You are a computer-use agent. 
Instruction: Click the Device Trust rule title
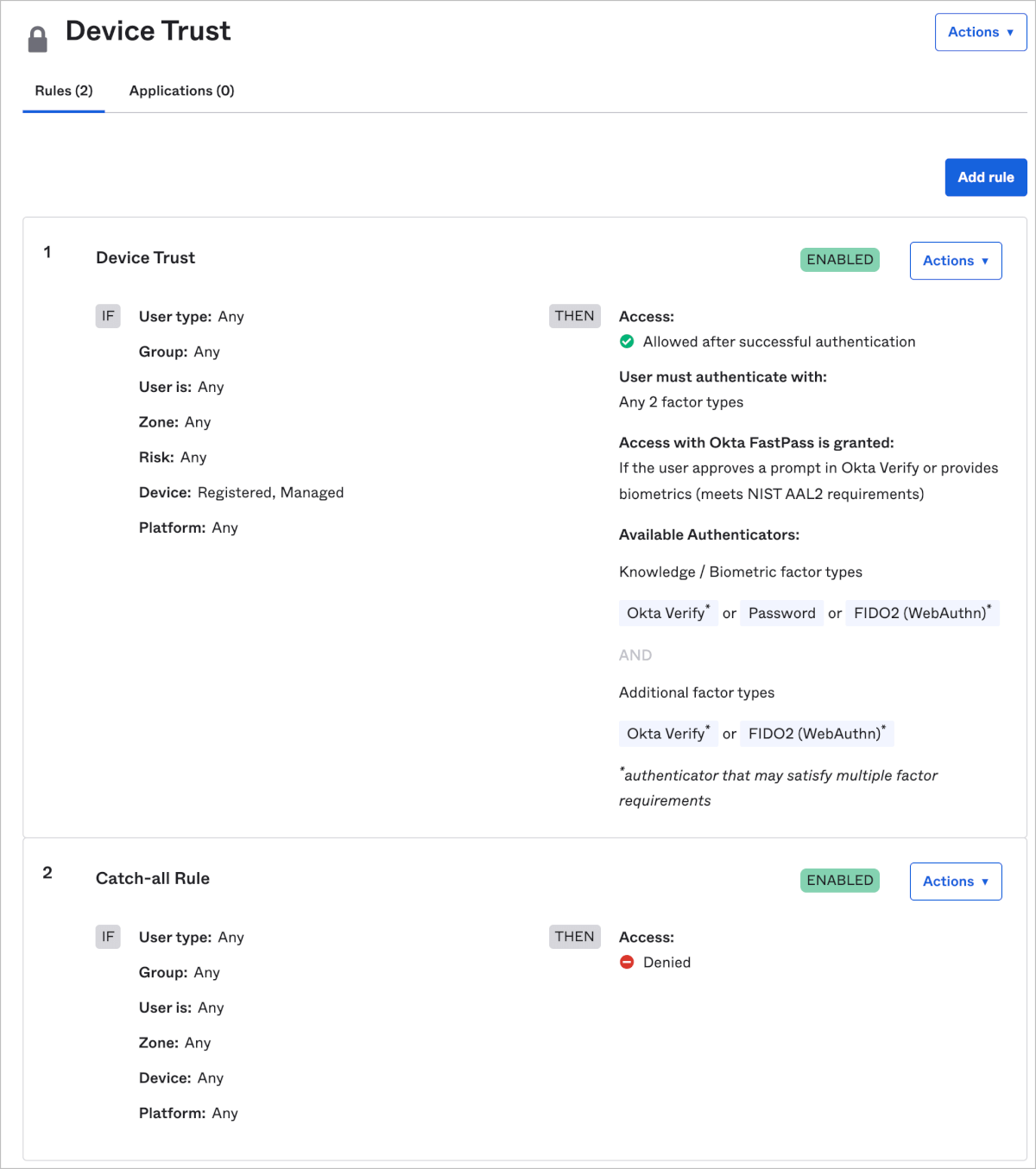pyautogui.click(x=145, y=257)
